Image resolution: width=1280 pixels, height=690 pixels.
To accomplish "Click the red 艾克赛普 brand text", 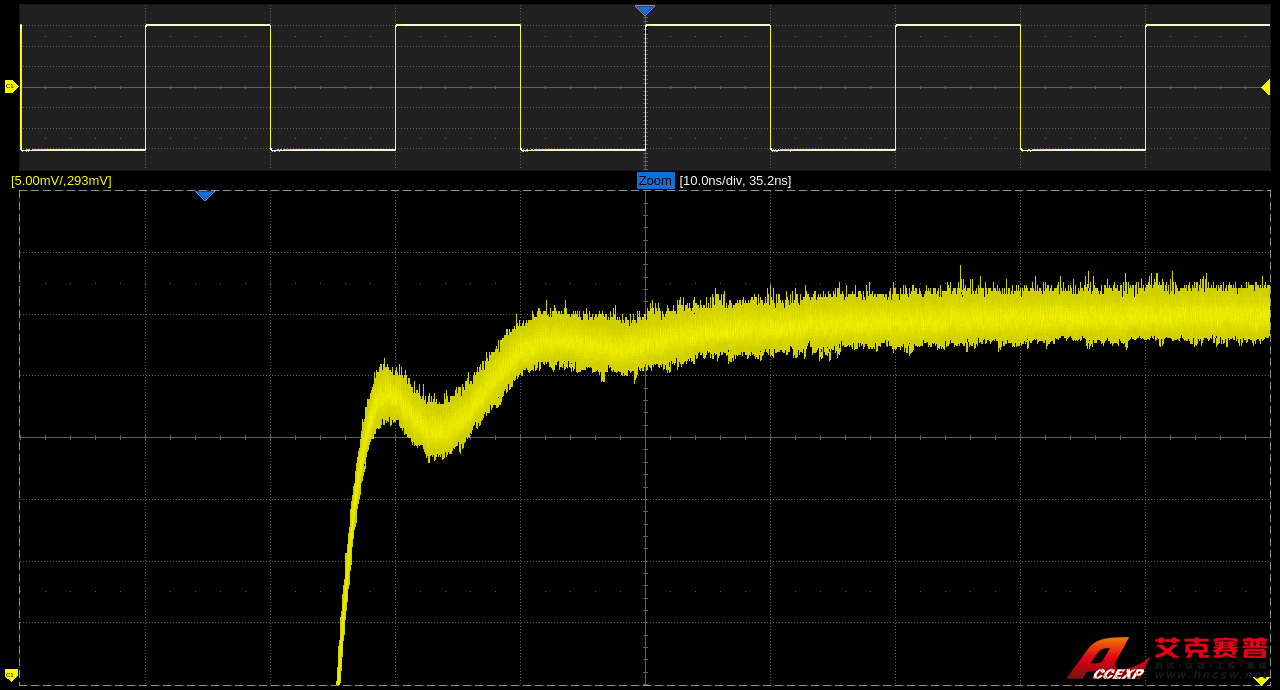I will [x=1211, y=648].
